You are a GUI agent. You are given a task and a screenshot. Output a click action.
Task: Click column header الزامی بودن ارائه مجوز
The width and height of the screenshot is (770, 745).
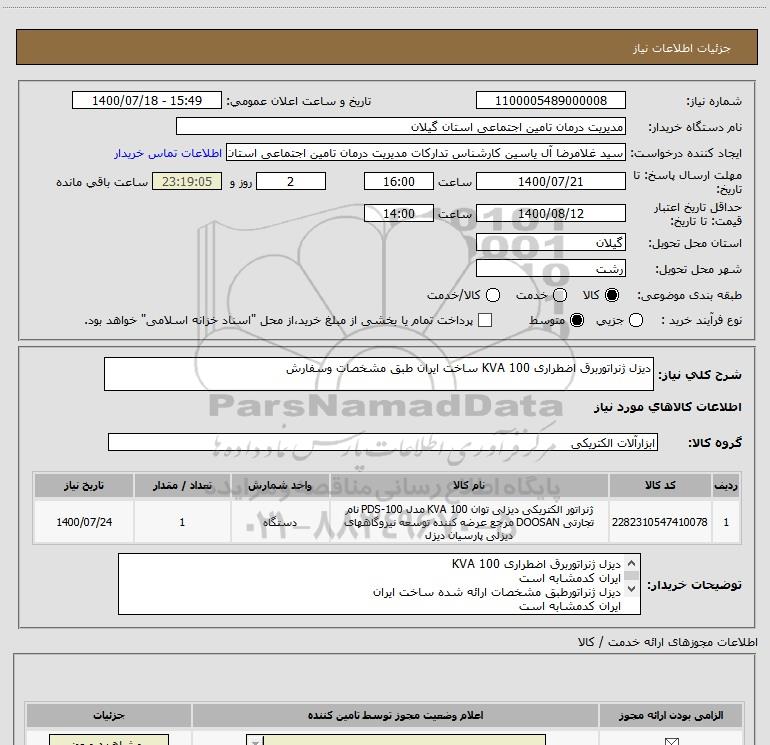671,715
